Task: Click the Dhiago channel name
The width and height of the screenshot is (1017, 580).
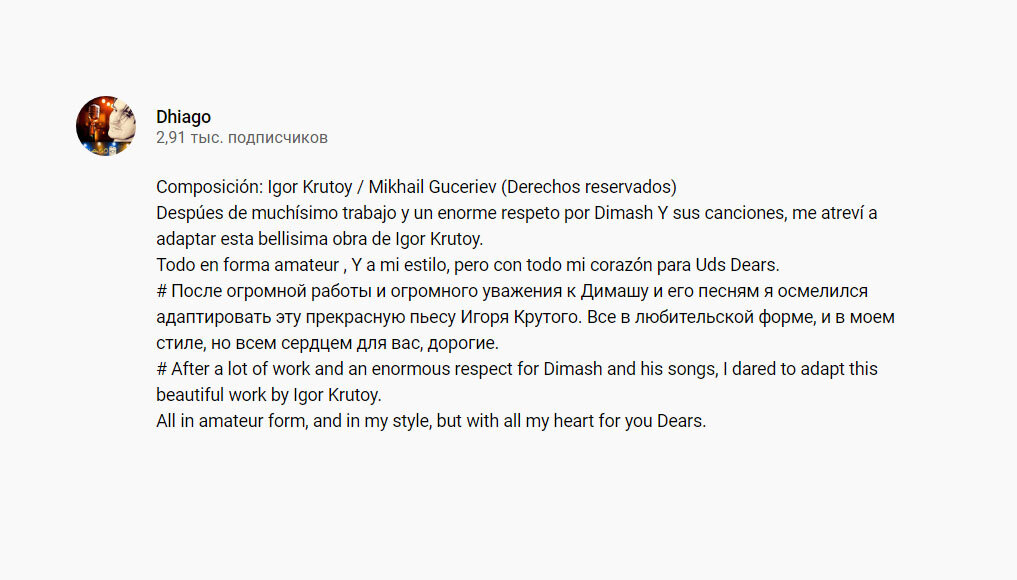Action: [x=184, y=117]
